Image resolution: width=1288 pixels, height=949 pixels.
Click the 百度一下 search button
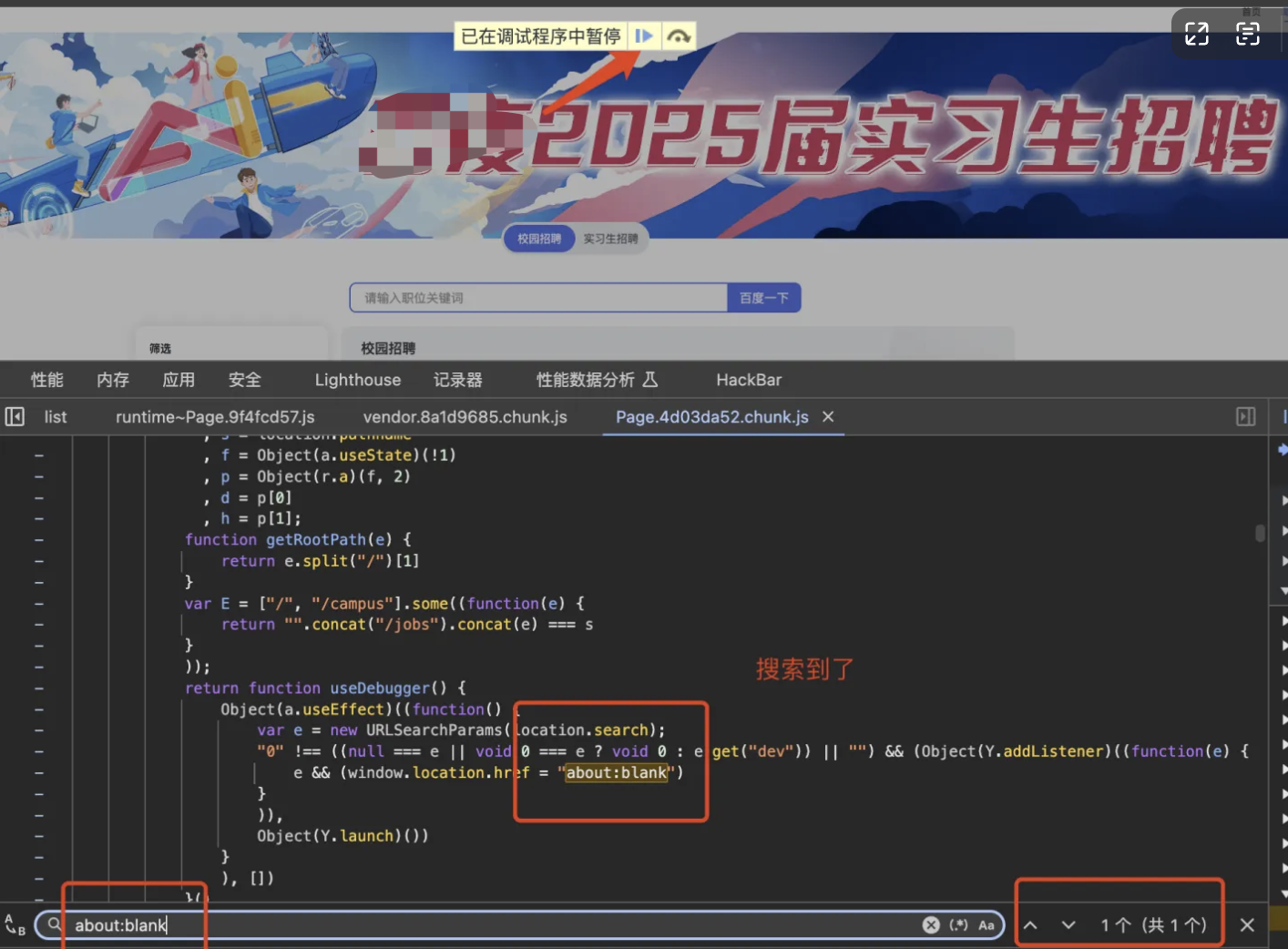point(763,298)
